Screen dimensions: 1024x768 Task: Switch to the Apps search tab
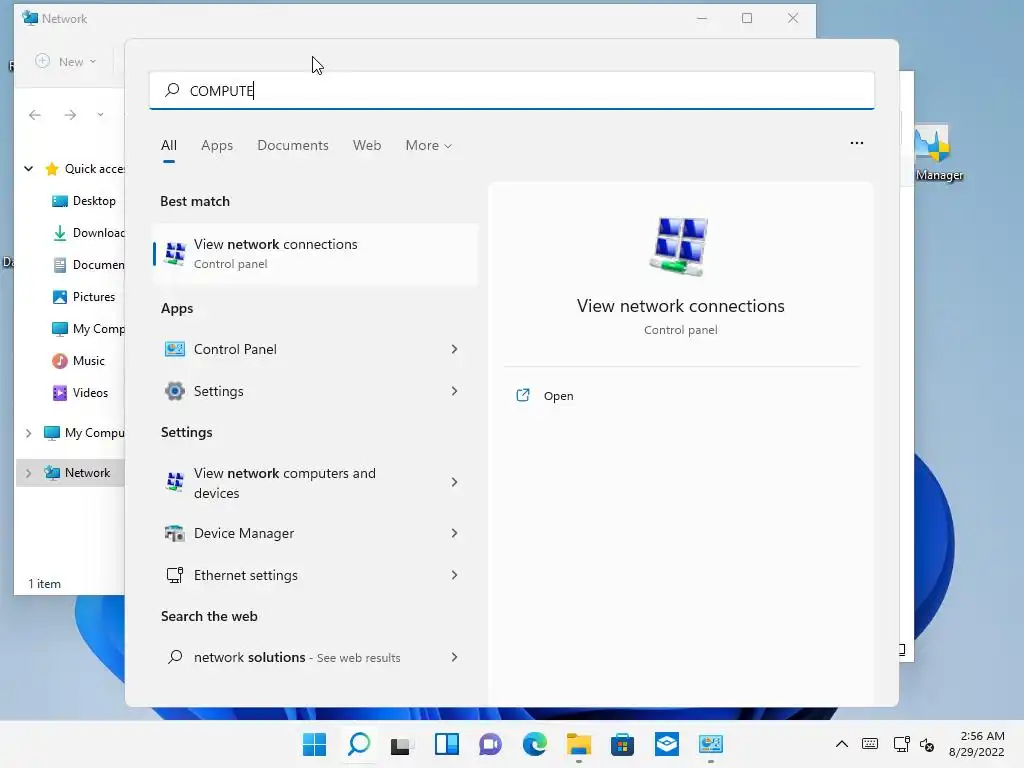point(217,146)
